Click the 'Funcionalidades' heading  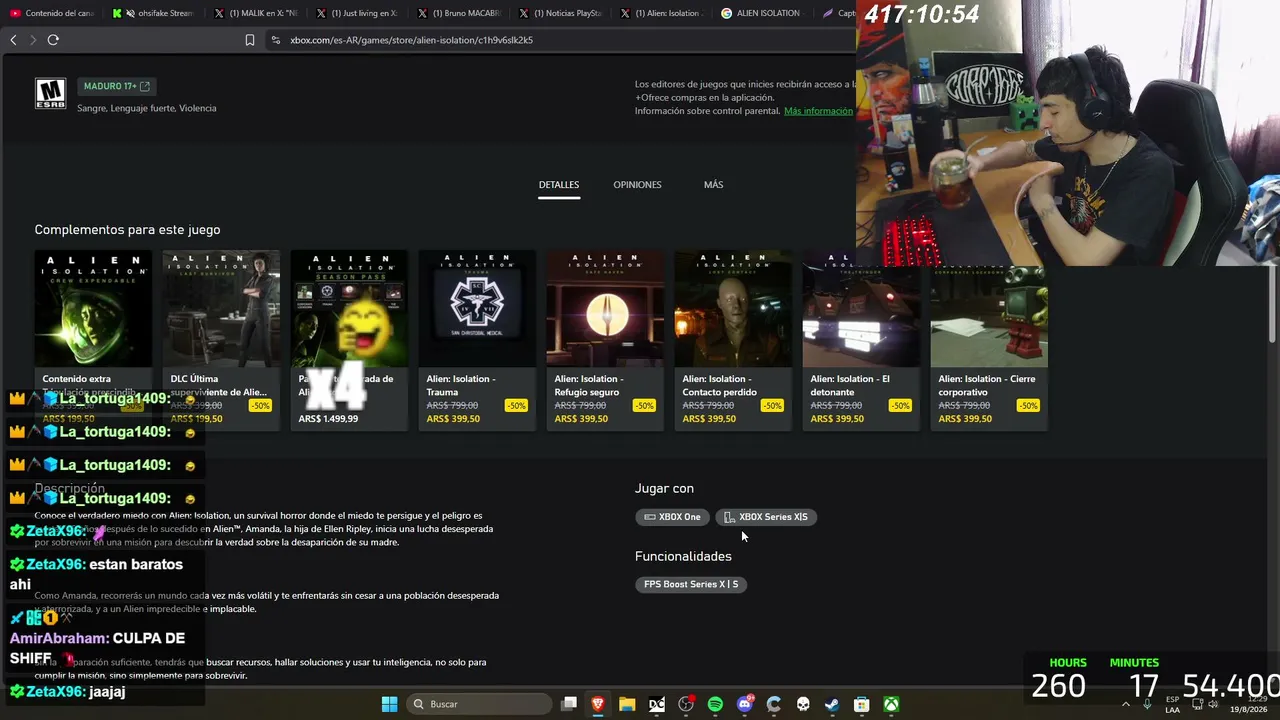(683, 556)
